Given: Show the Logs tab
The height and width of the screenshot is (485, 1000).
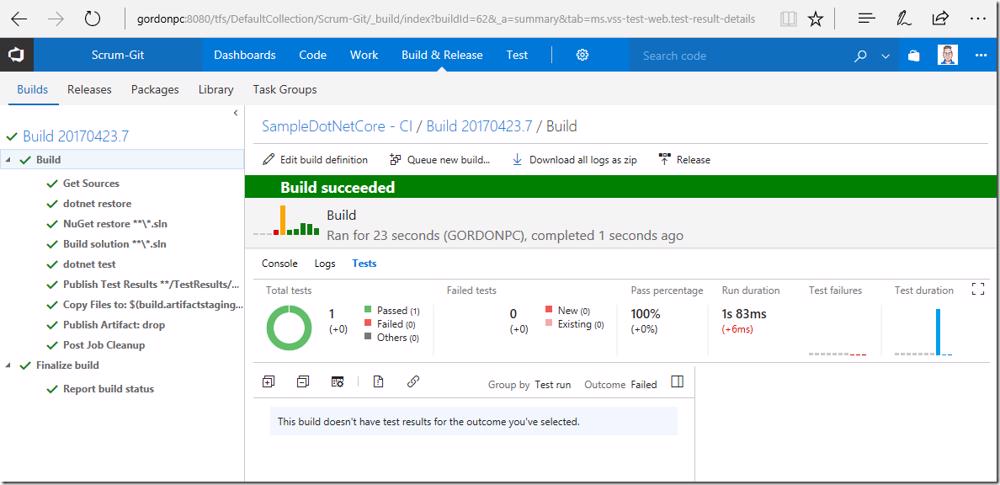Looking at the screenshot, I should pyautogui.click(x=325, y=263).
